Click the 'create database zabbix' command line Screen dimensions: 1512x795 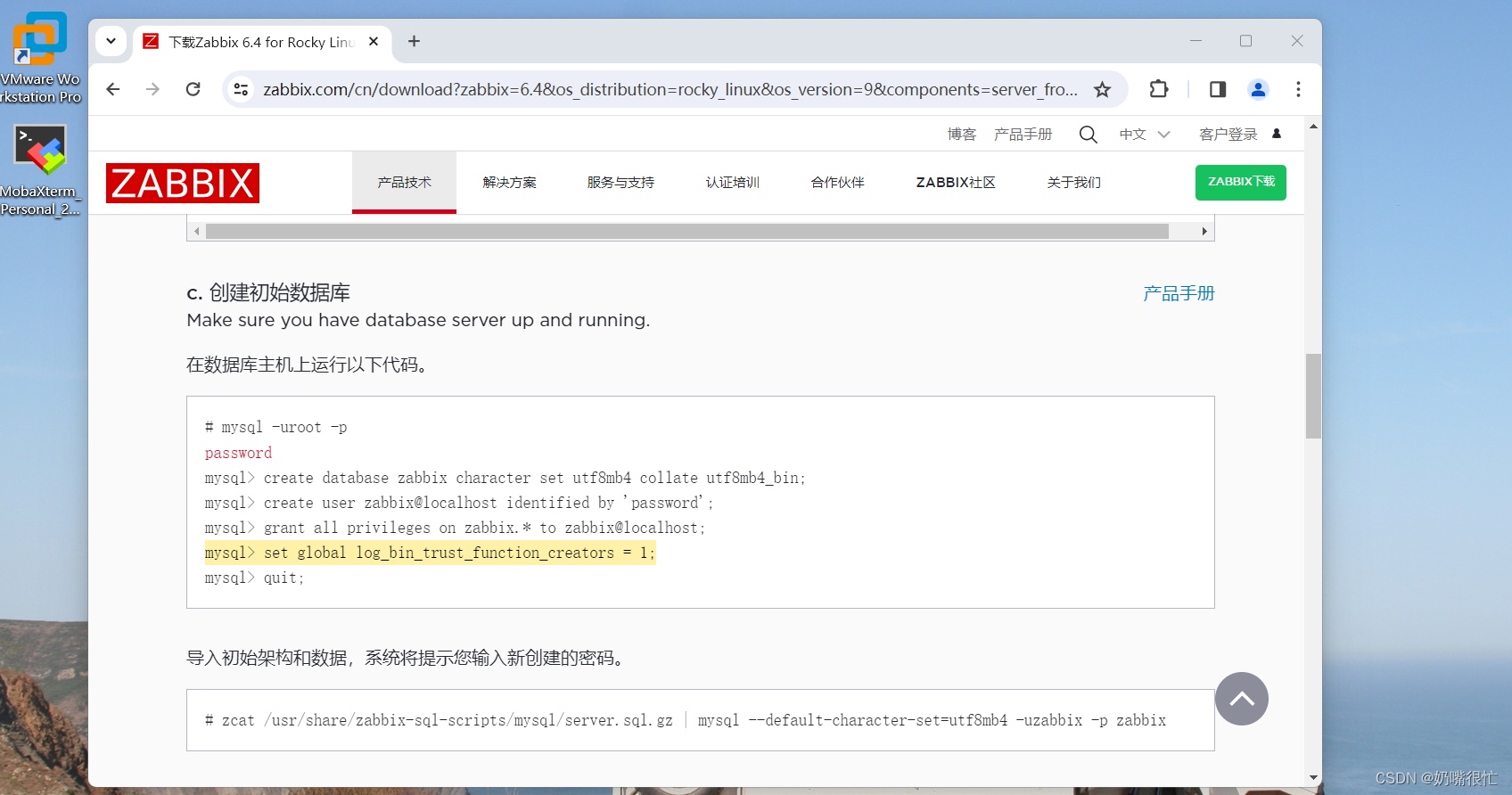point(505,478)
